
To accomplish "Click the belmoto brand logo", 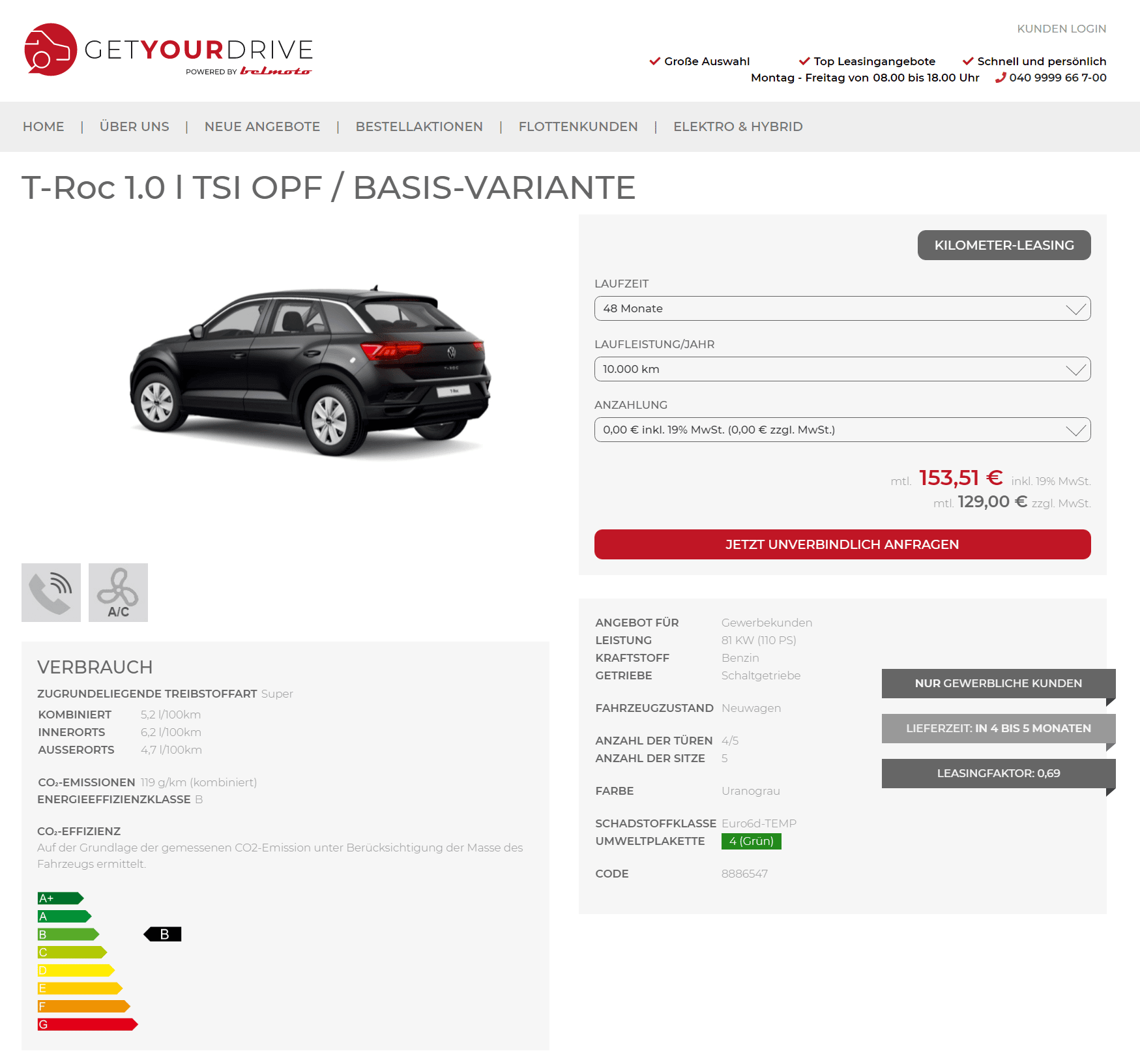I will click(x=276, y=71).
